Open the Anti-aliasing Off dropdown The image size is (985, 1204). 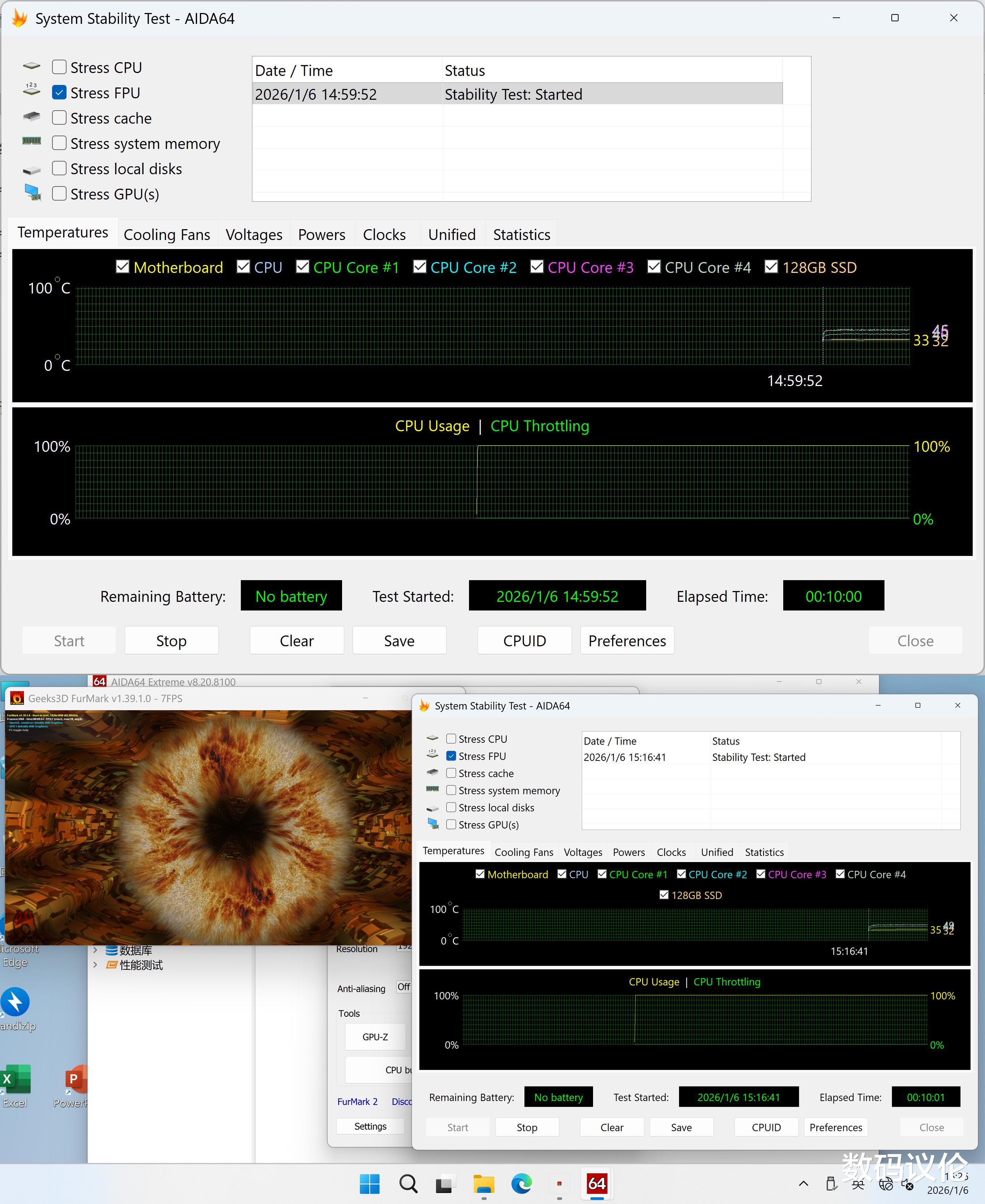coord(404,987)
